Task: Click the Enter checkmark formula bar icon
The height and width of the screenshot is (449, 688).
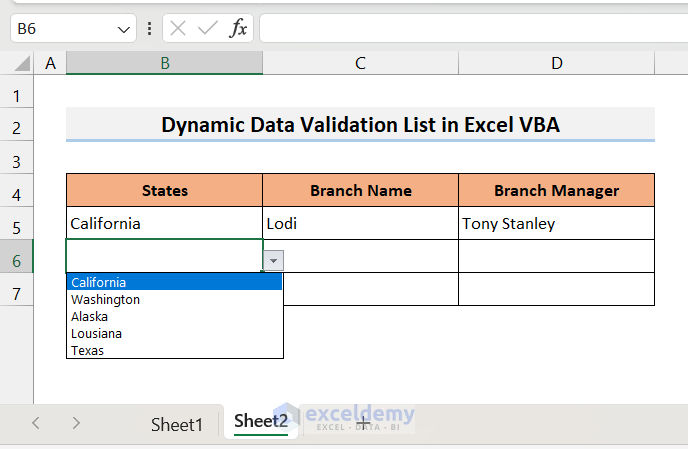Action: pyautogui.click(x=208, y=28)
